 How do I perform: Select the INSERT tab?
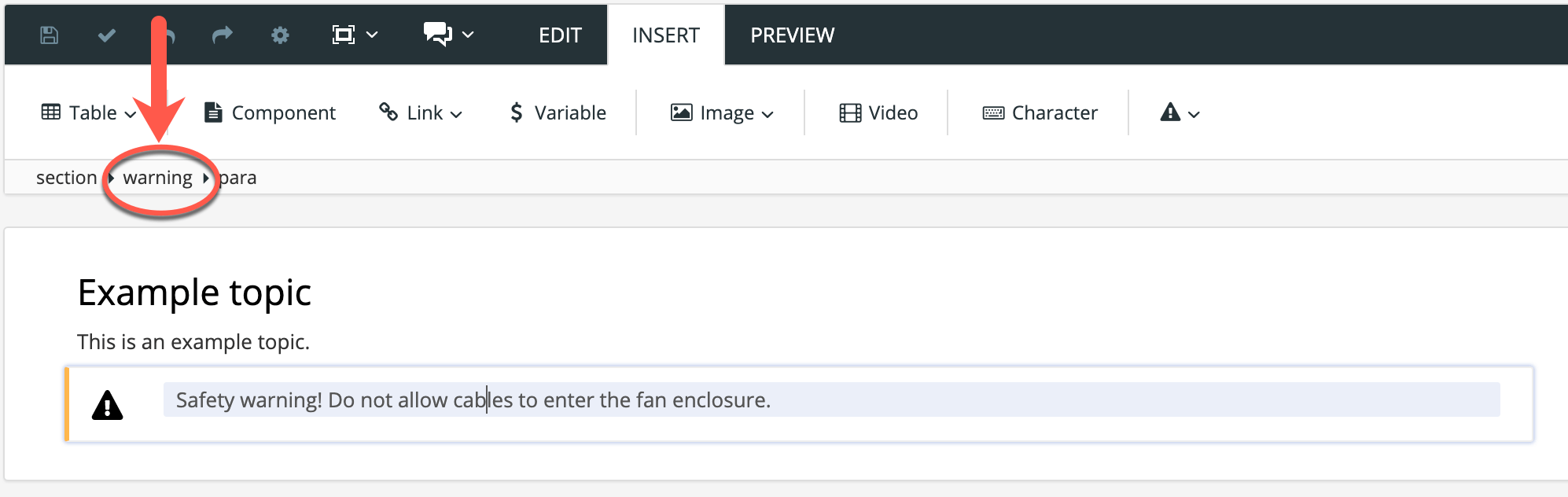click(x=665, y=35)
